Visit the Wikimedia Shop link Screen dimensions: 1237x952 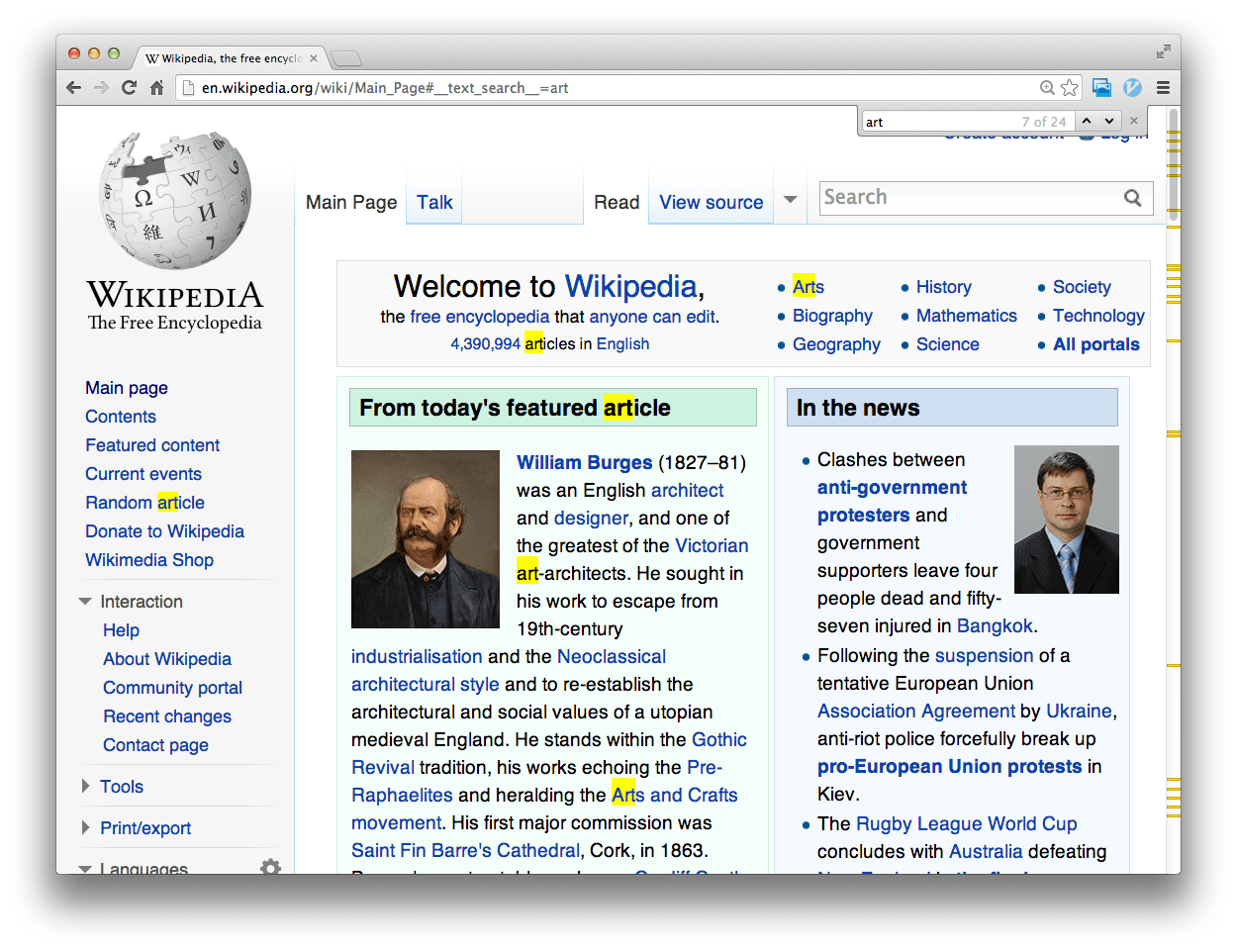pyautogui.click(x=149, y=560)
